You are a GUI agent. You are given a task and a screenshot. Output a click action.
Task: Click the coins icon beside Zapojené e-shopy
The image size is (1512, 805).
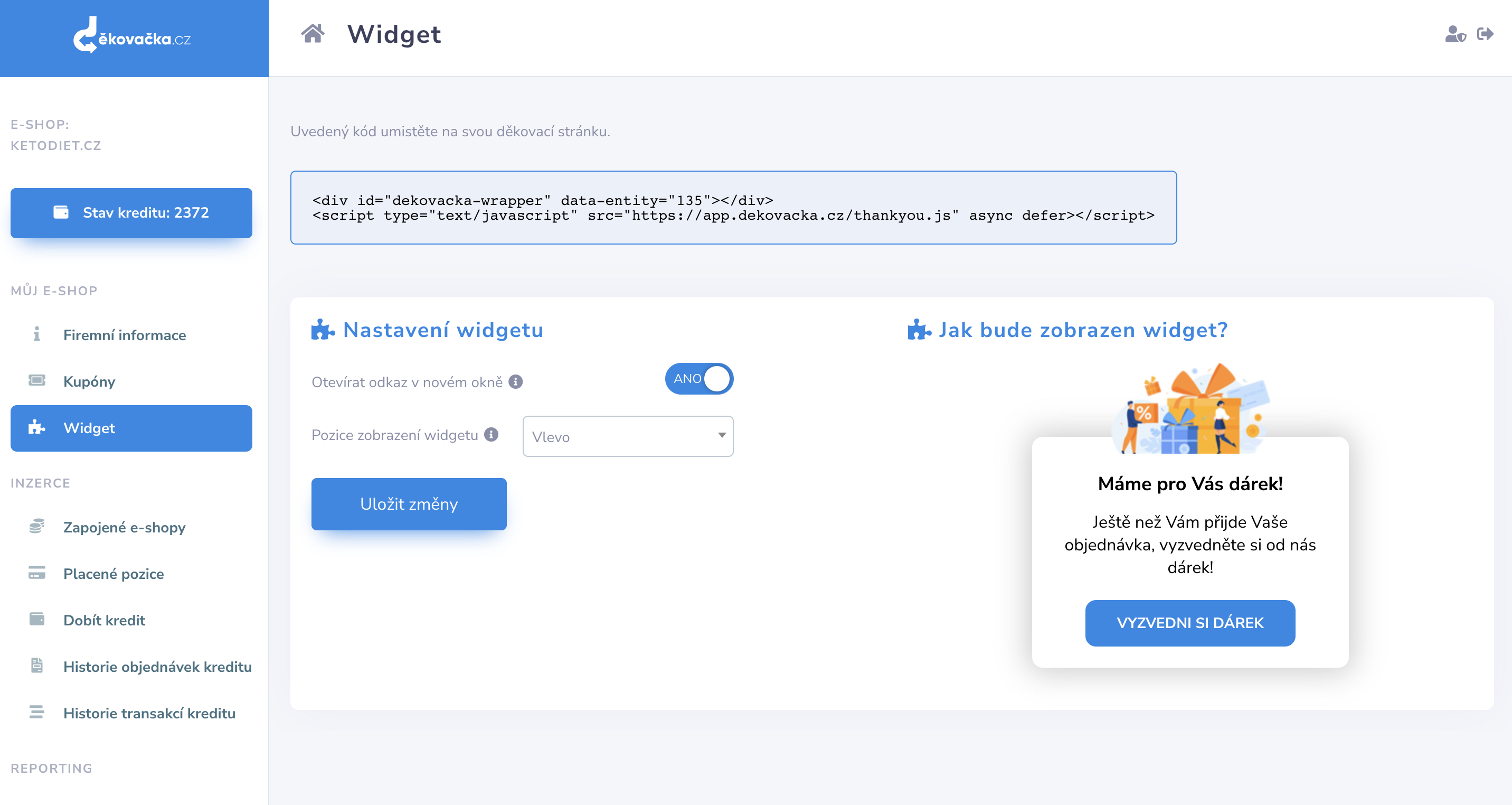[x=37, y=526]
